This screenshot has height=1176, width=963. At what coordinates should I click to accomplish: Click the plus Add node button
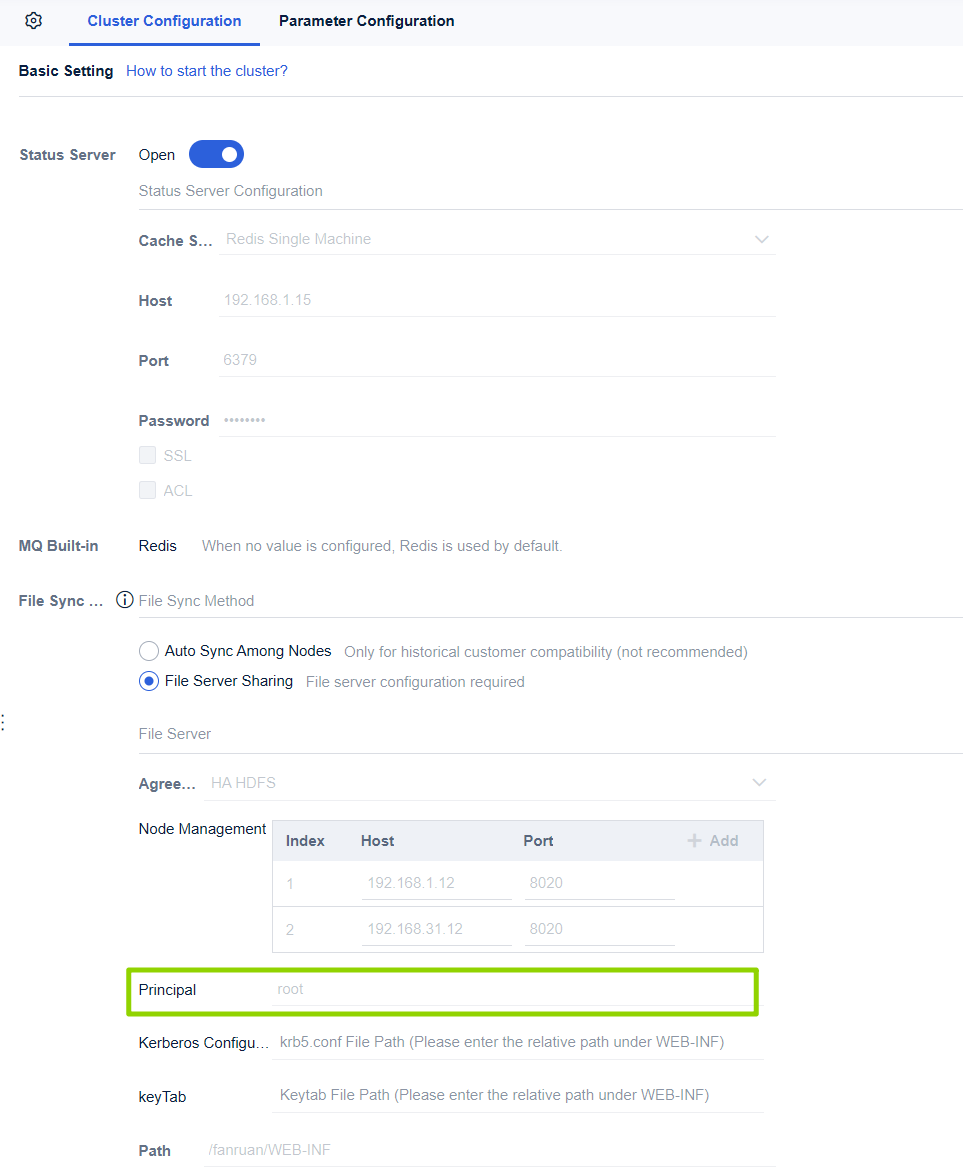tap(712, 841)
